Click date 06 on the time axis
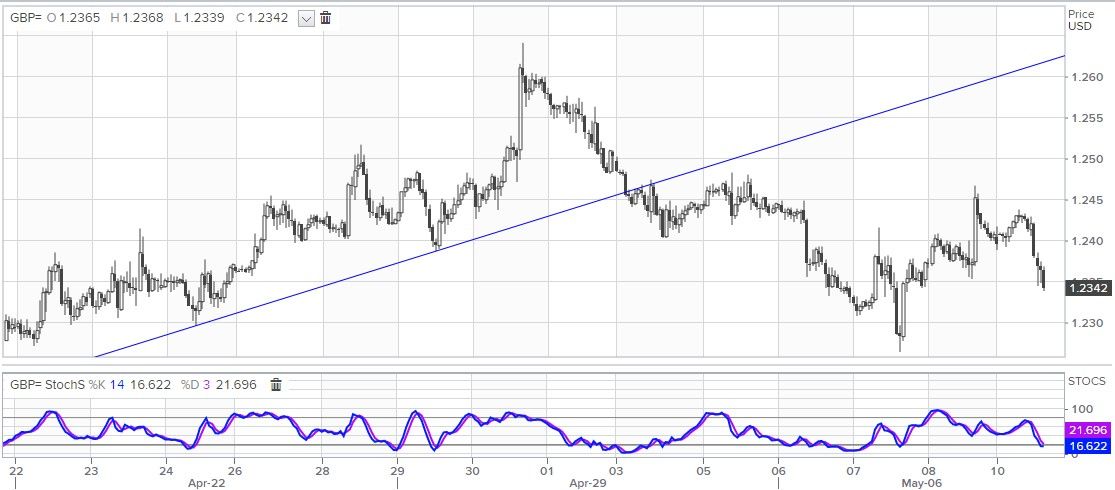Viewport: 1115px width, 490px height. tap(779, 470)
